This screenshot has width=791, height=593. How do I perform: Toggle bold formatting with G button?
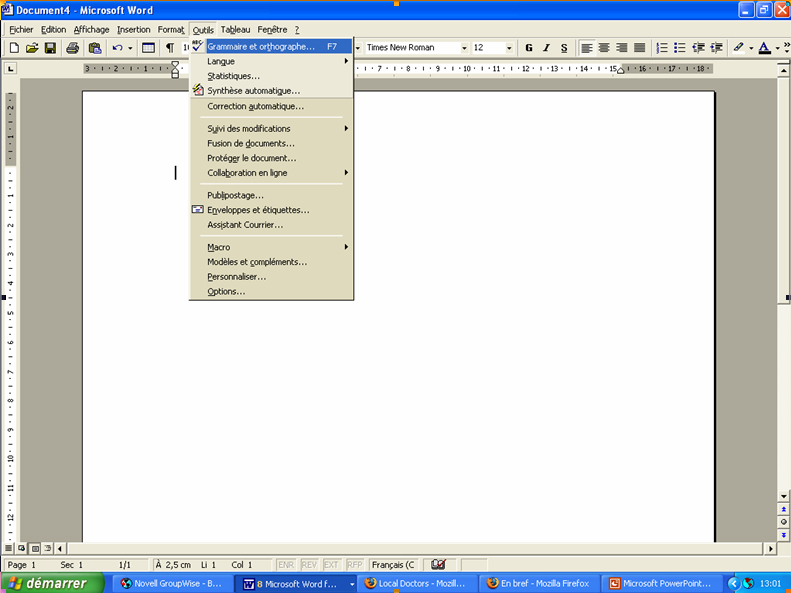[x=529, y=48]
